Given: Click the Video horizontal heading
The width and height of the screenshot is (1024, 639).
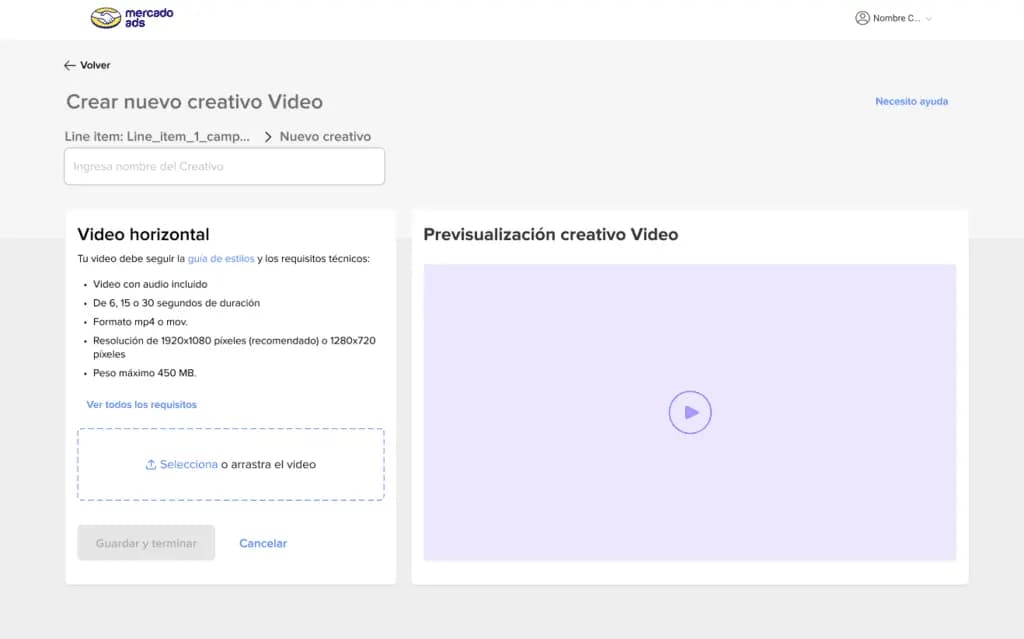Looking at the screenshot, I should [144, 235].
